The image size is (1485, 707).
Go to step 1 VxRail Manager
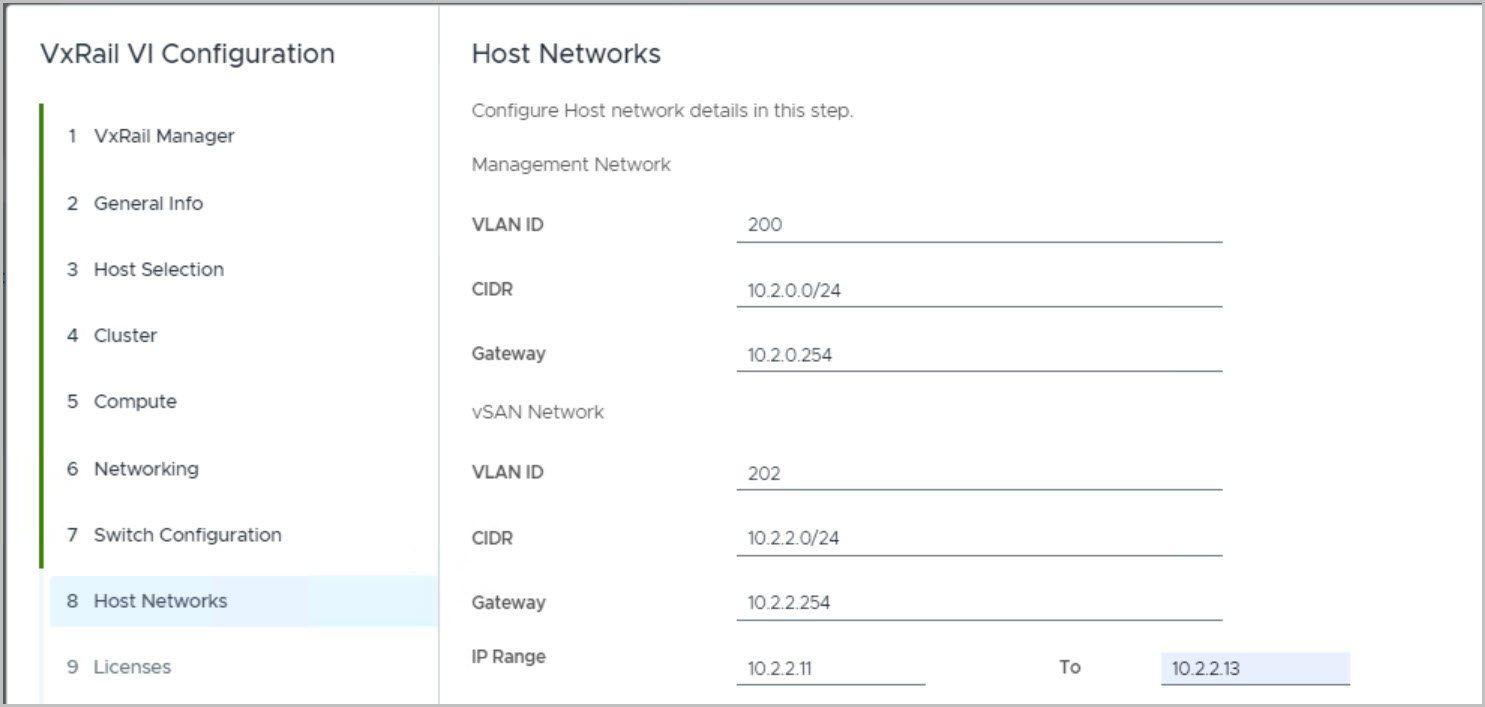(x=164, y=136)
